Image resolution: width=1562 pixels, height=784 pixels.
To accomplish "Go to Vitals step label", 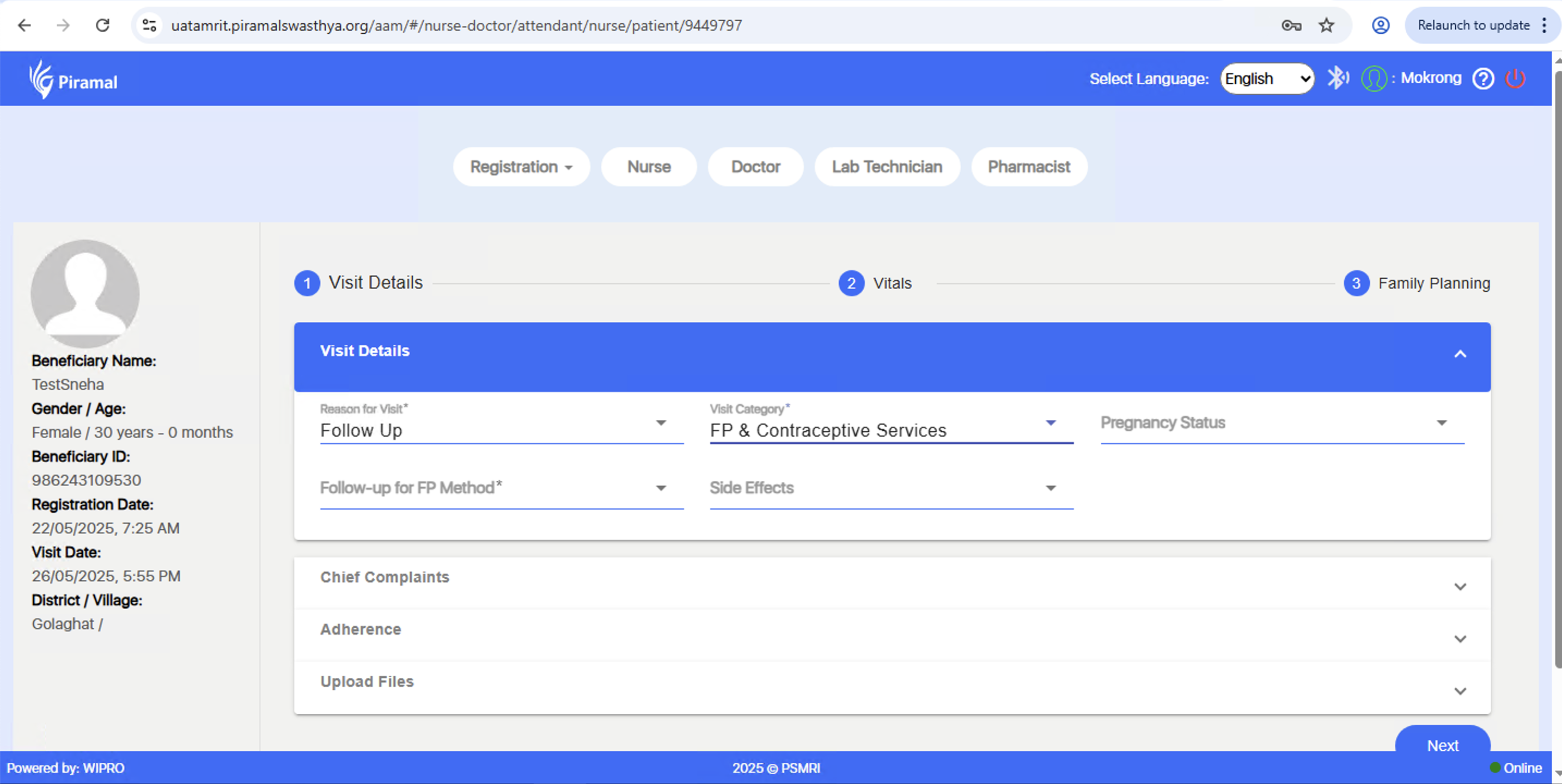I will click(892, 283).
